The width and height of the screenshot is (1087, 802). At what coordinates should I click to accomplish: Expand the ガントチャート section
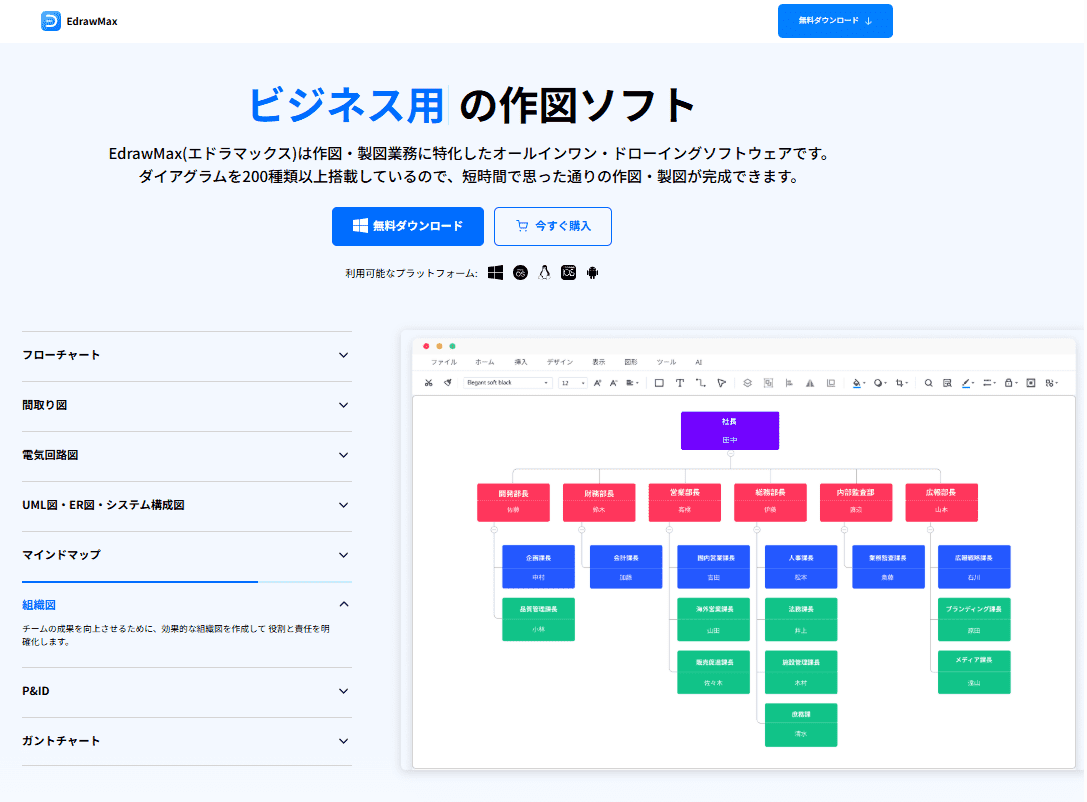186,741
